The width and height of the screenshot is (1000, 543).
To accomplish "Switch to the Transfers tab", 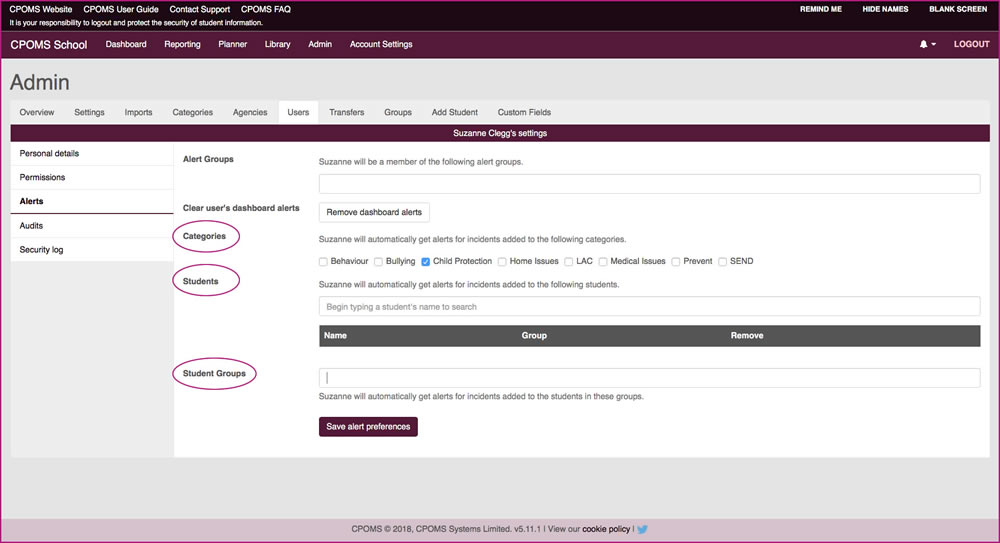I will [346, 112].
